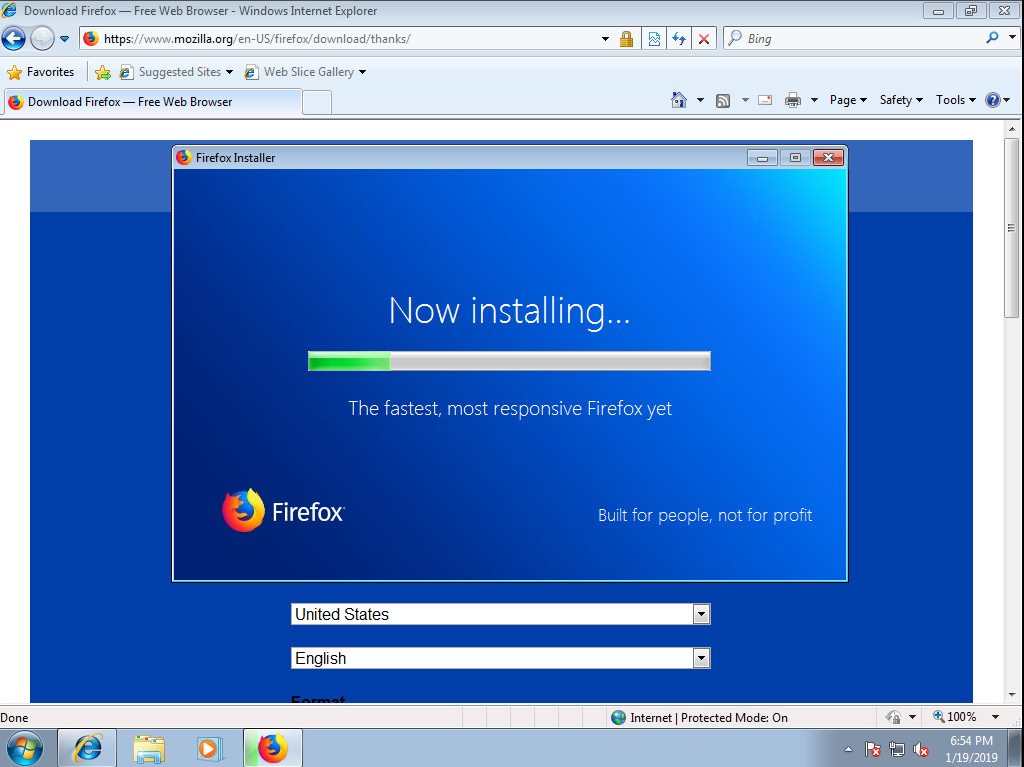This screenshot has width=1024, height=767.
Task: Click Add to Favorites Bar icon
Action: 103,73
